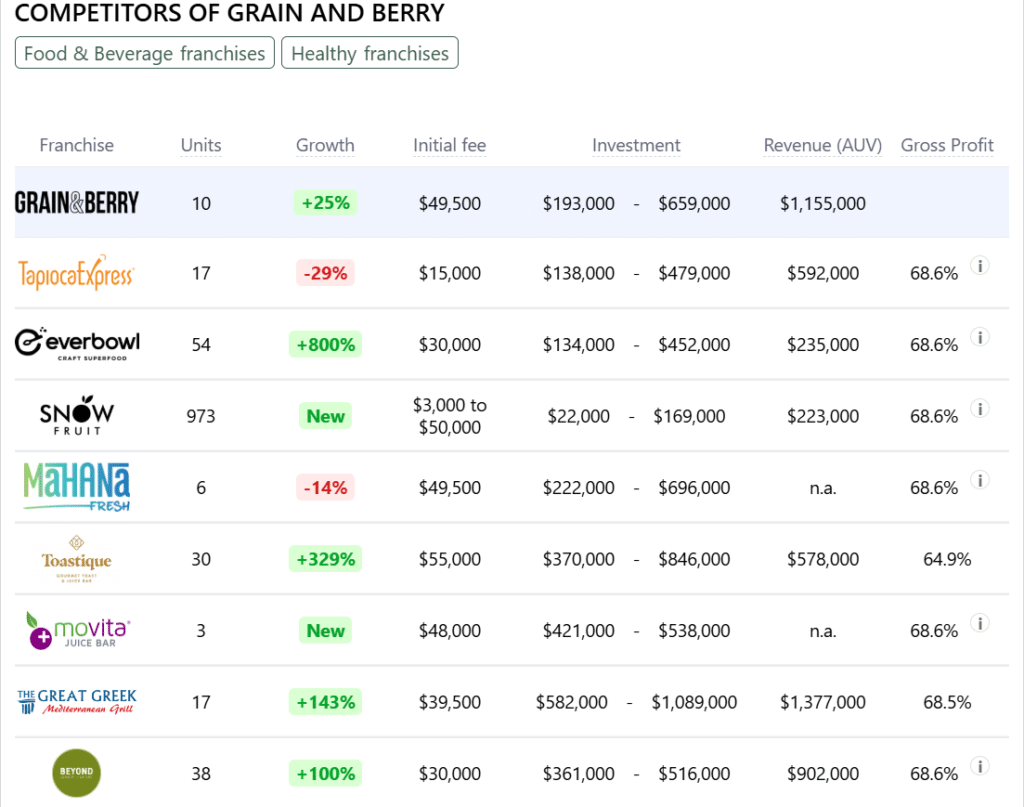
Task: Click the Units column header
Action: pos(201,145)
